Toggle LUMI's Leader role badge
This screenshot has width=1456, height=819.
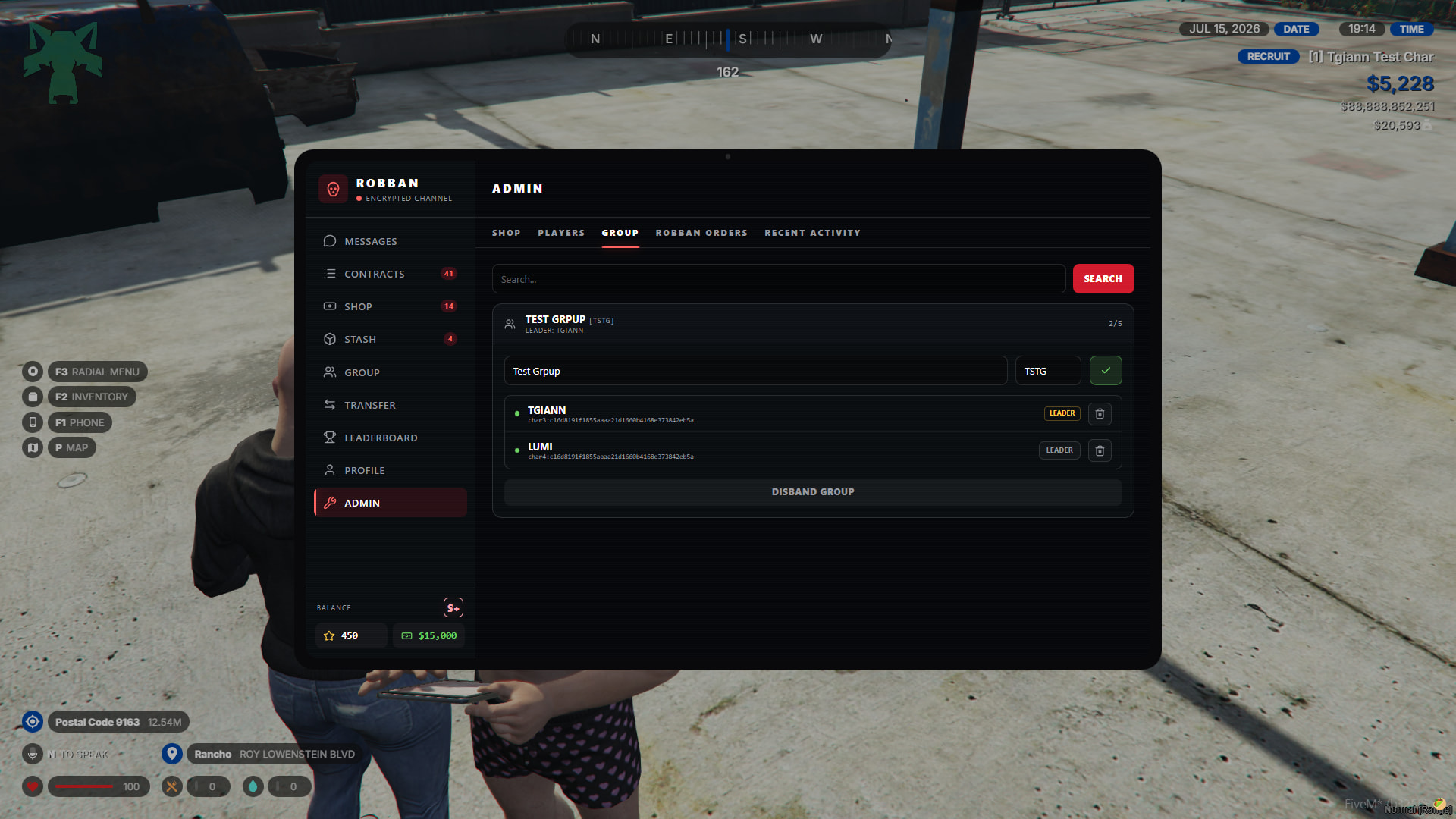point(1059,450)
